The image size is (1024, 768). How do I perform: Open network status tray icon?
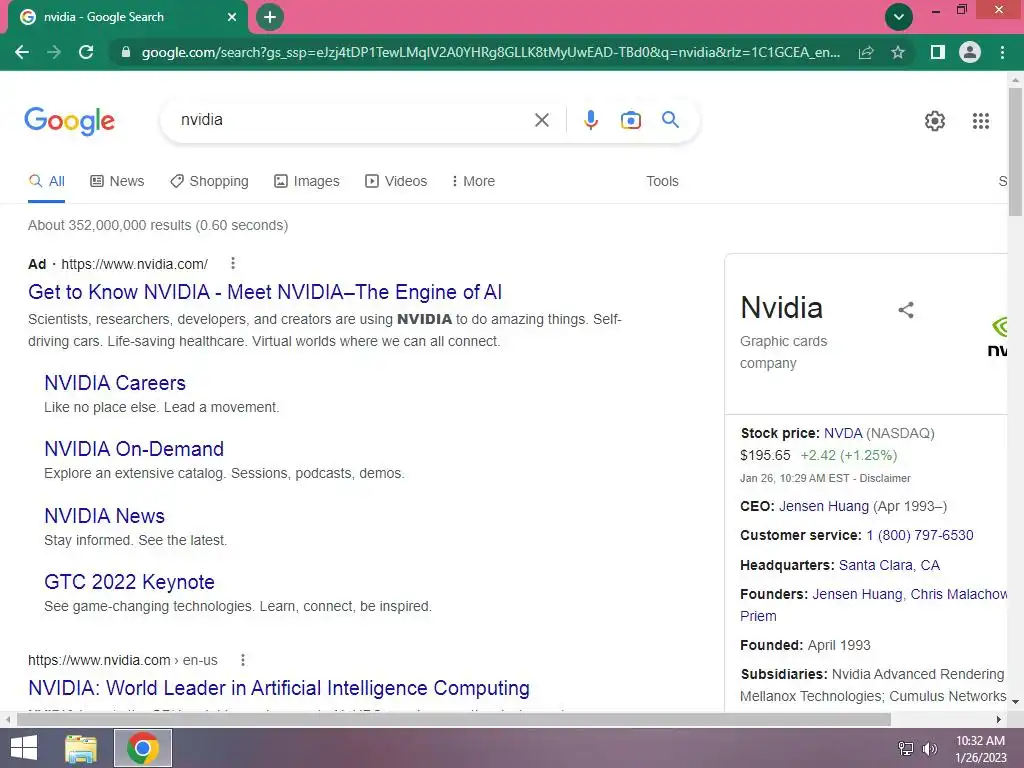(906, 749)
